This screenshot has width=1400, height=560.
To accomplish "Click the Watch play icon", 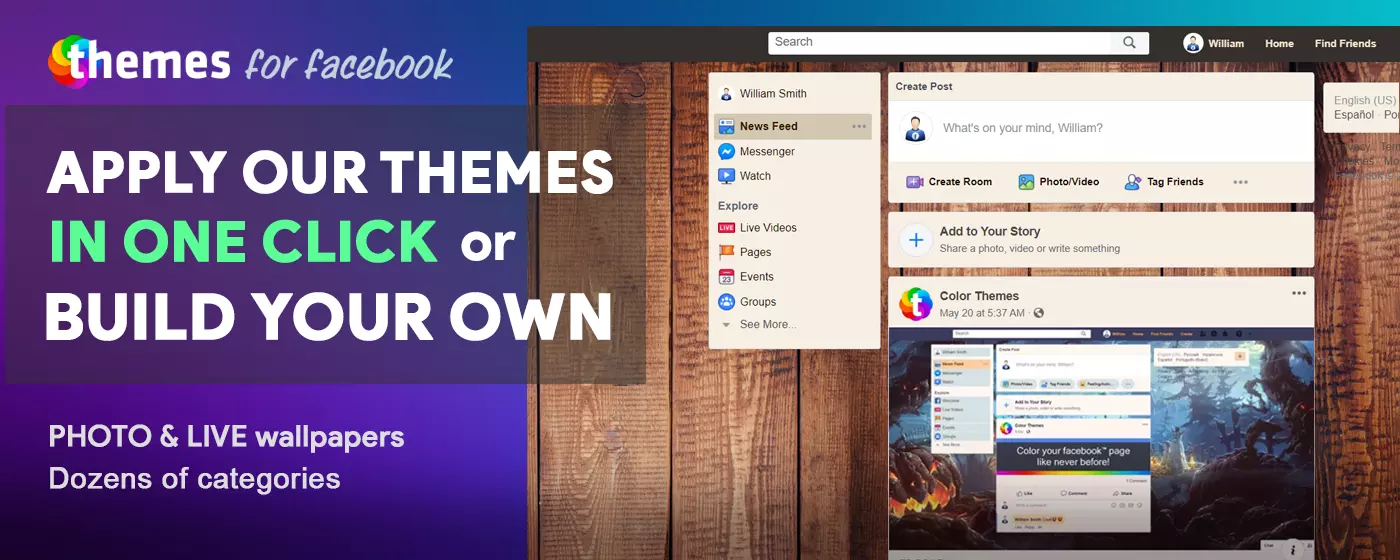I will coord(727,176).
